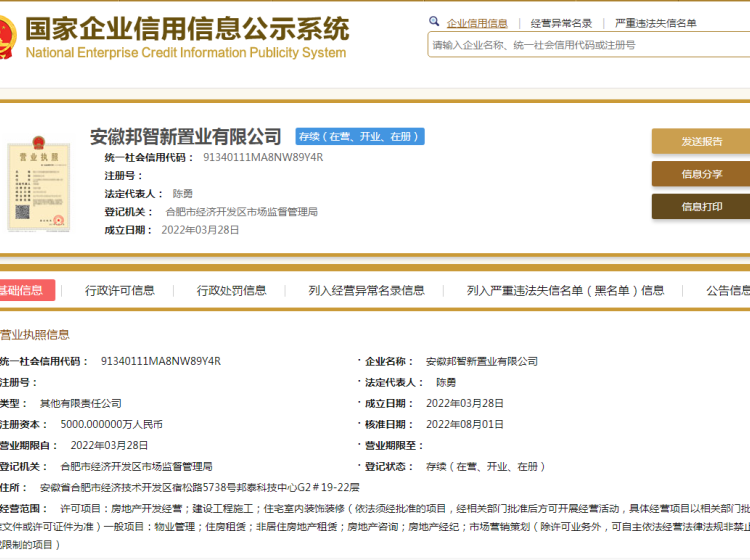This screenshot has width=750, height=560.
Task: Open the 列入严重违法失信名单(黑名单)信息 tab
Action: click(x=565, y=291)
